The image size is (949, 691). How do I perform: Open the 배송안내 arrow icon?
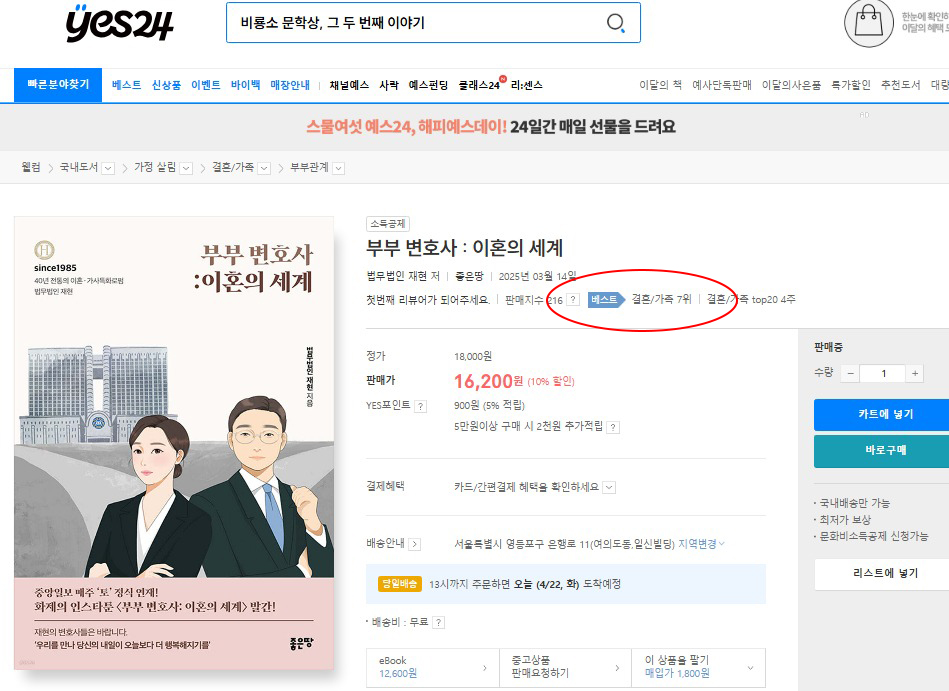tap(415, 544)
